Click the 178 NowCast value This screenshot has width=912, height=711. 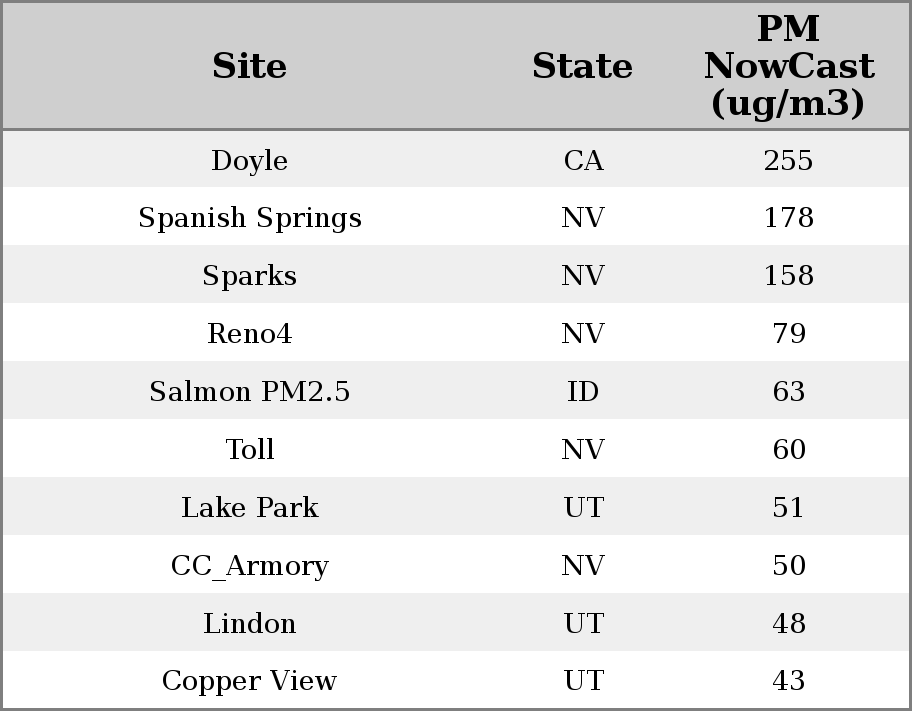(x=788, y=218)
